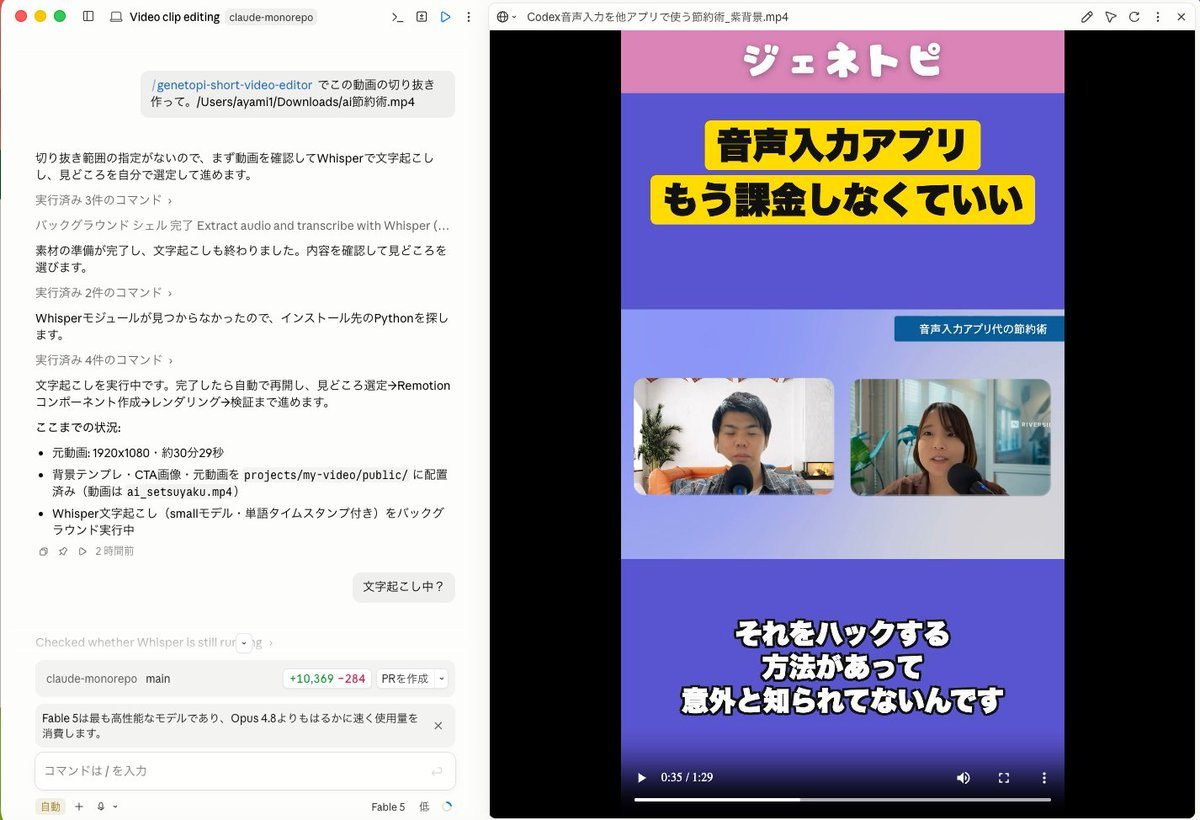Screen dimensions: 1200x820
Task: Mute the video volume
Action: click(963, 777)
